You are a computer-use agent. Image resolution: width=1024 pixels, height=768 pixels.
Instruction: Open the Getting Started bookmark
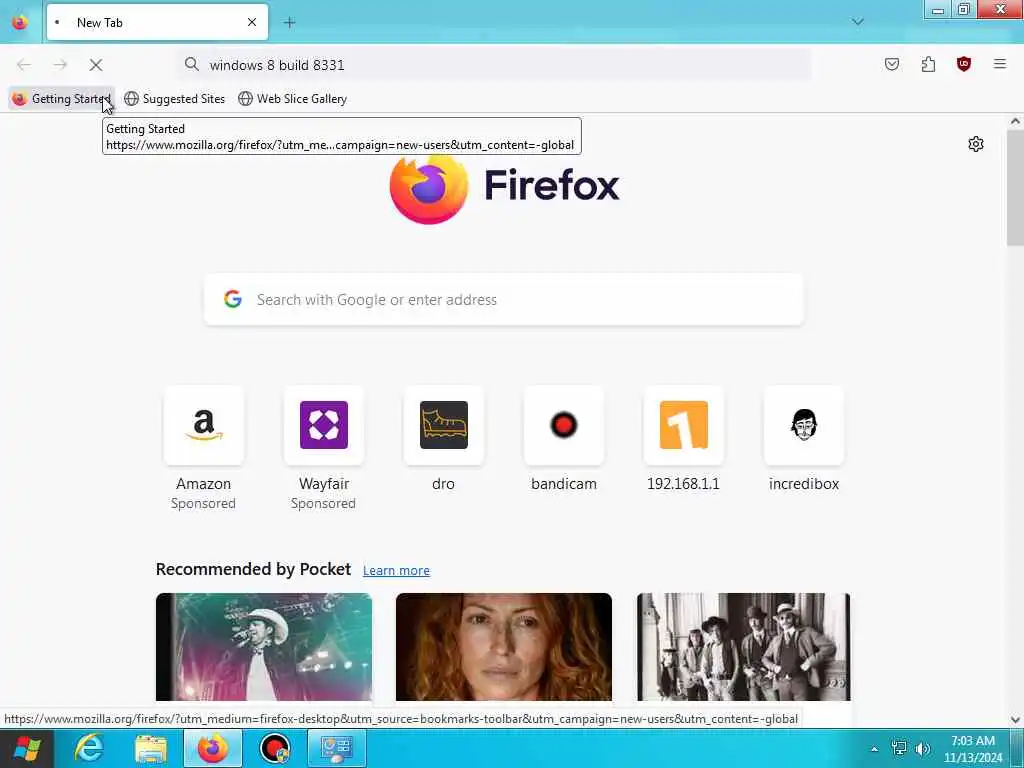(x=61, y=99)
